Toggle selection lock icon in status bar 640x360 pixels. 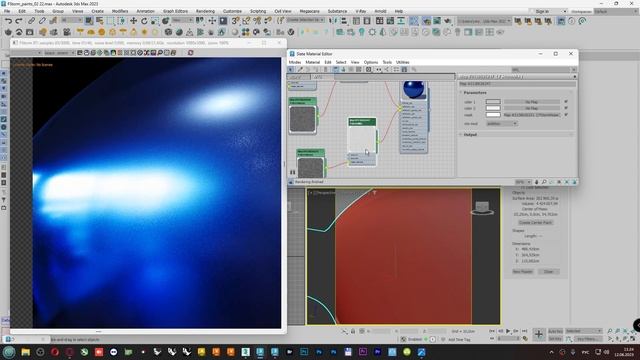[353, 331]
